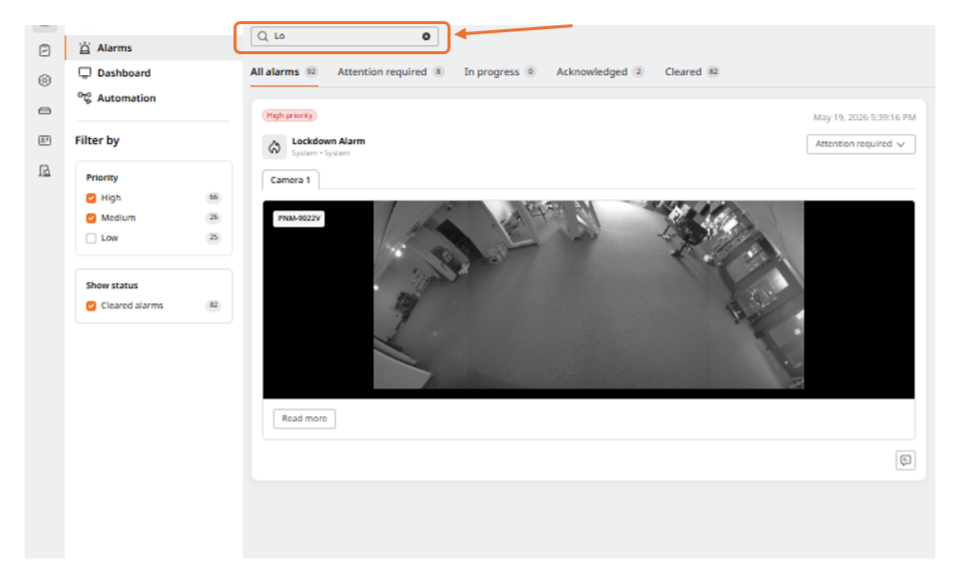This screenshot has width=966, height=582.
Task: Click the magnifier icon in the search box
Action: (x=263, y=36)
